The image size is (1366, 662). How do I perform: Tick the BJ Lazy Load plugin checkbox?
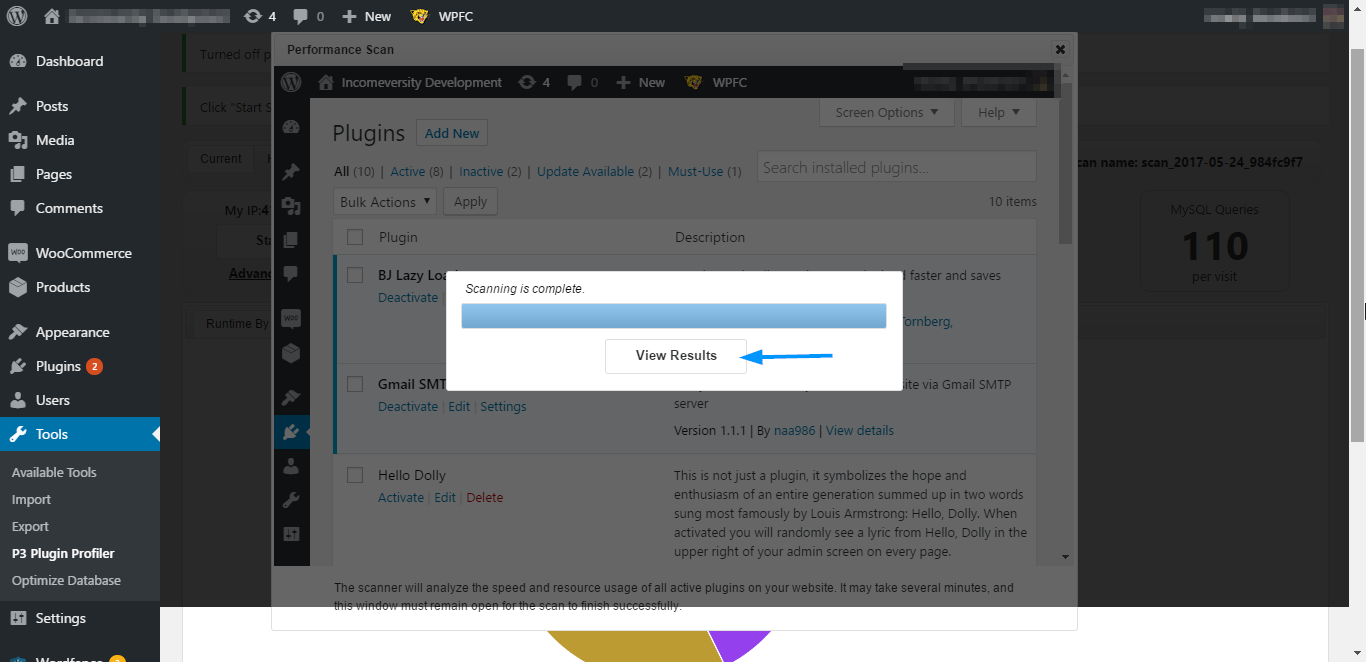355,275
